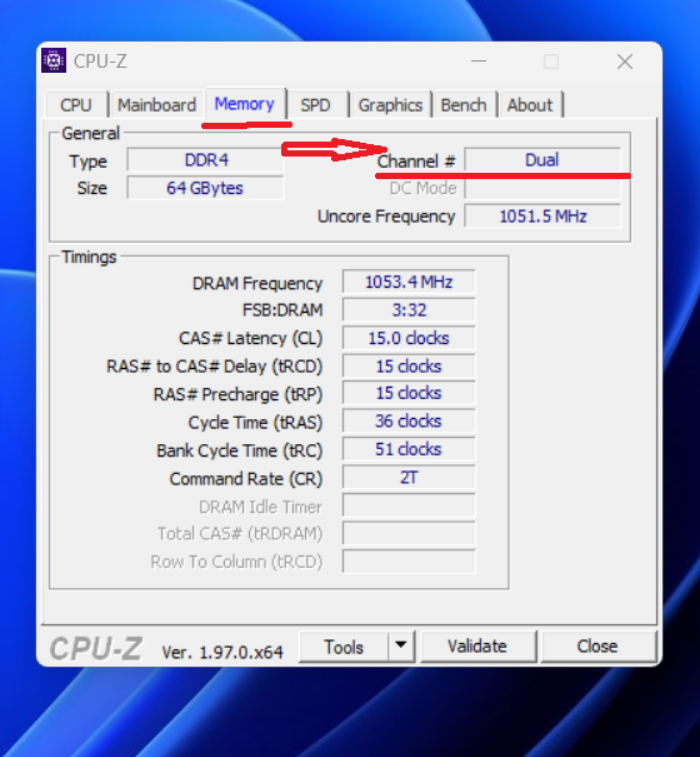Click the empty DRAM Idle Timer field
The width and height of the screenshot is (700, 757).
409,505
